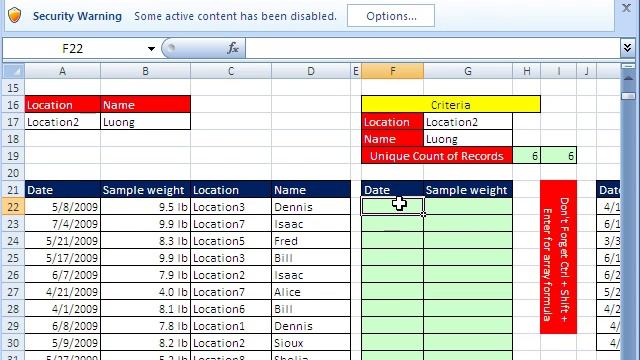Click the red Ctrl+Shift+Enter reminder box
Screen dimensions: 640x360
(x=558, y=257)
